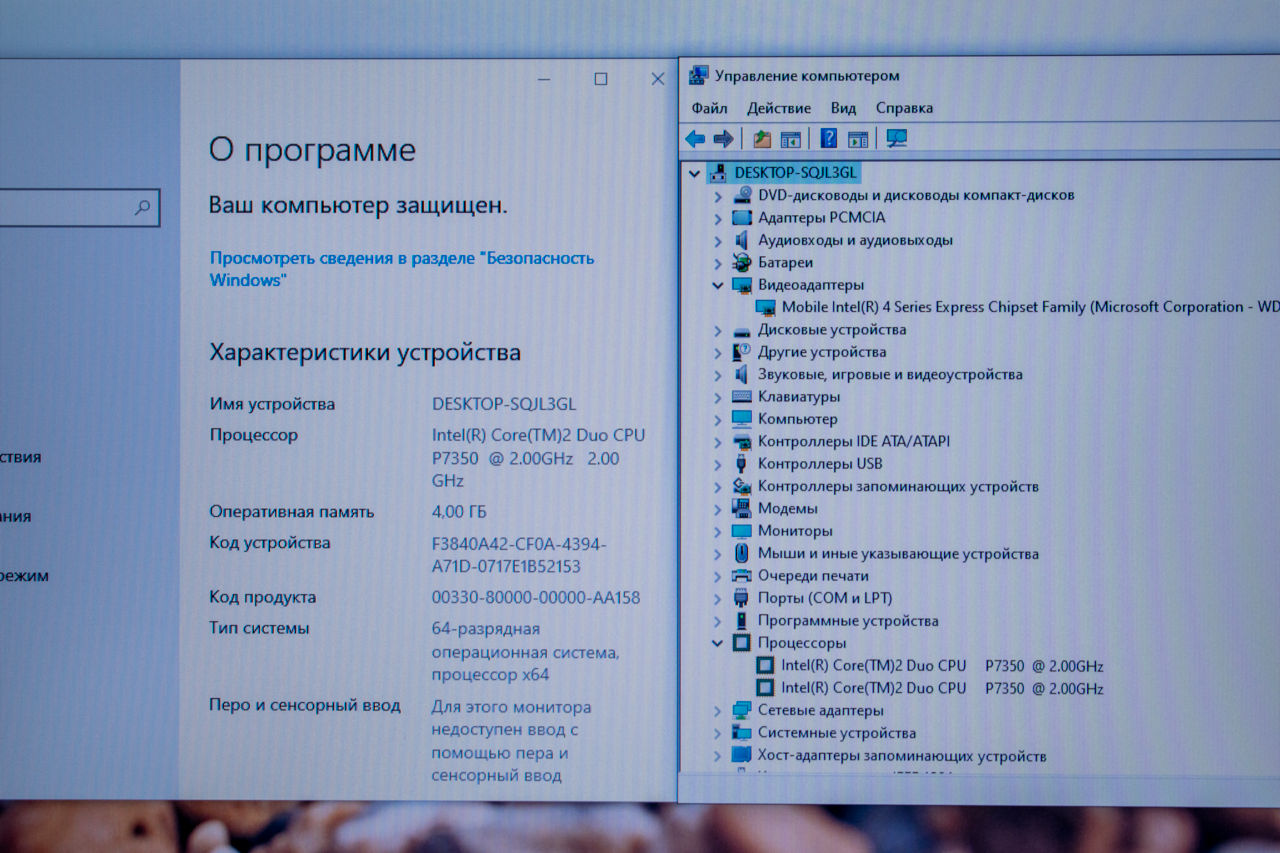Click the magnifier icon in Settings search box
Image resolution: width=1280 pixels, height=853 pixels.
[142, 208]
